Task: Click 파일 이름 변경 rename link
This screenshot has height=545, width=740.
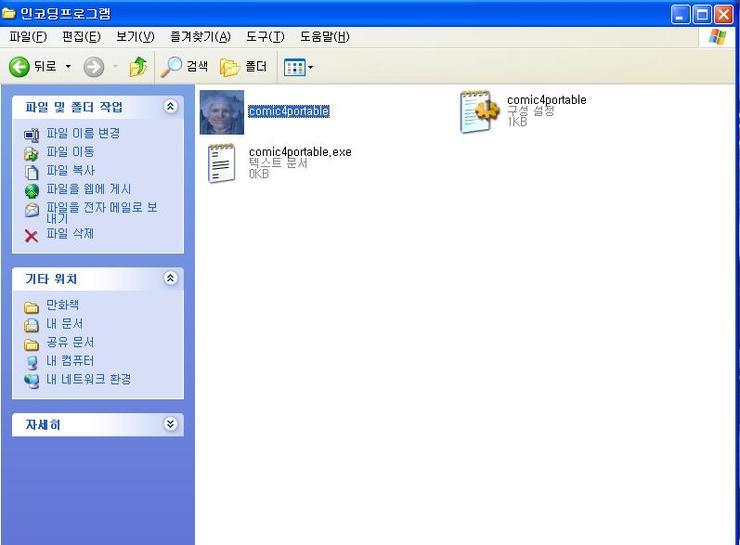Action: 82,133
